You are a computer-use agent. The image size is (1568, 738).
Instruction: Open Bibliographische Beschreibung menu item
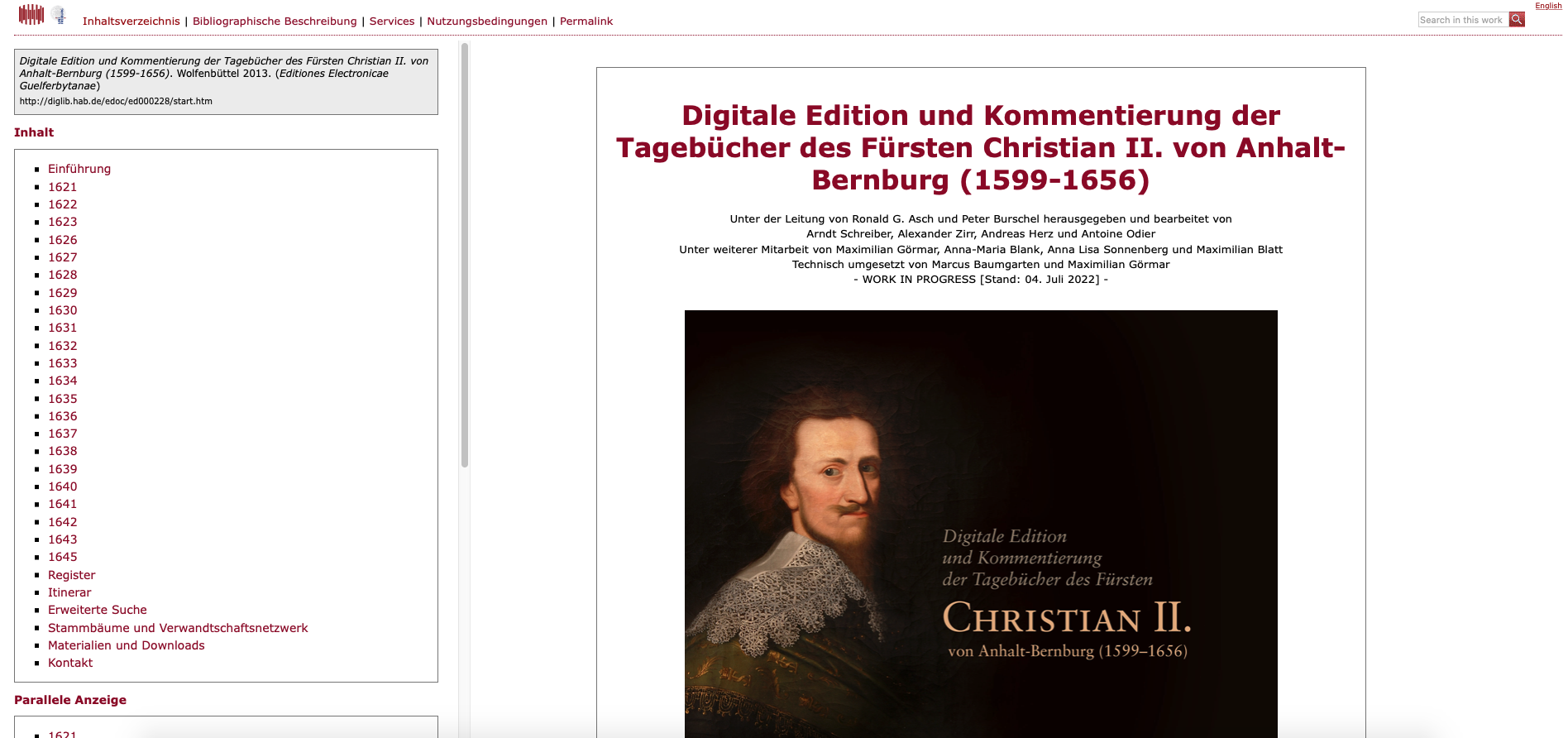(x=275, y=22)
